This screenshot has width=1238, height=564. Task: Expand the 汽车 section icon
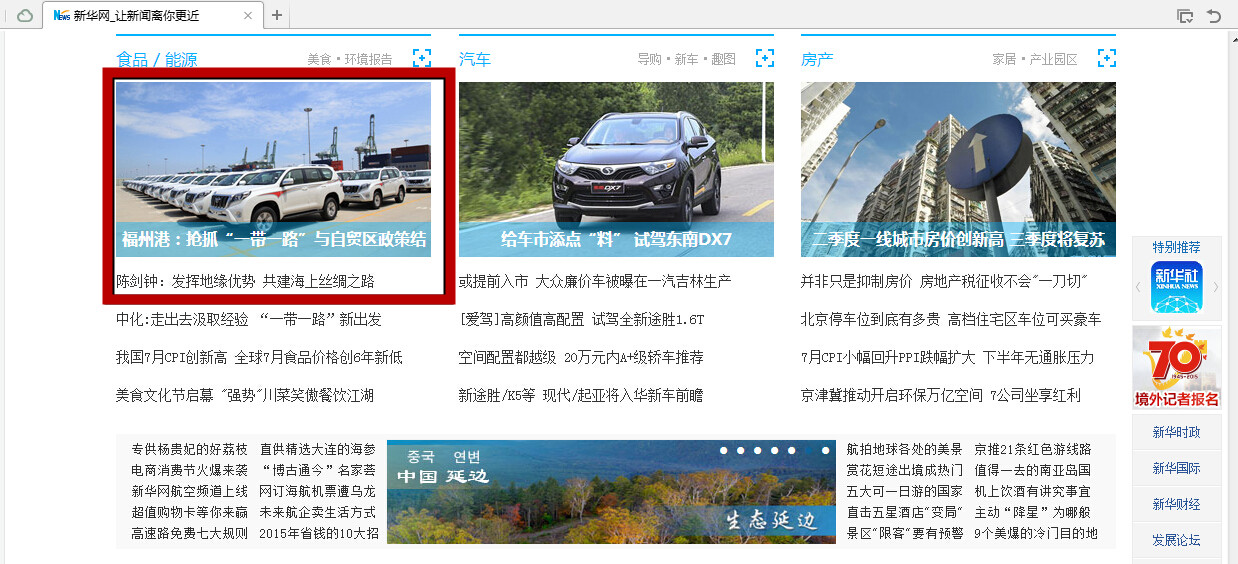point(765,58)
